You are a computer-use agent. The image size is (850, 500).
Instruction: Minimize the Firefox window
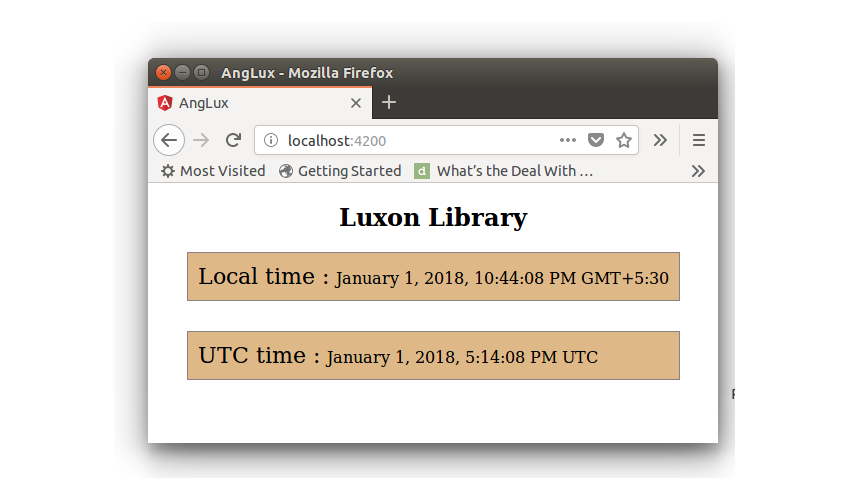(x=183, y=72)
